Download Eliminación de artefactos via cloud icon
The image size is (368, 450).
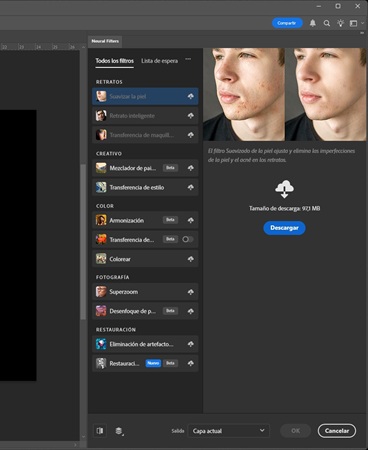coord(190,344)
